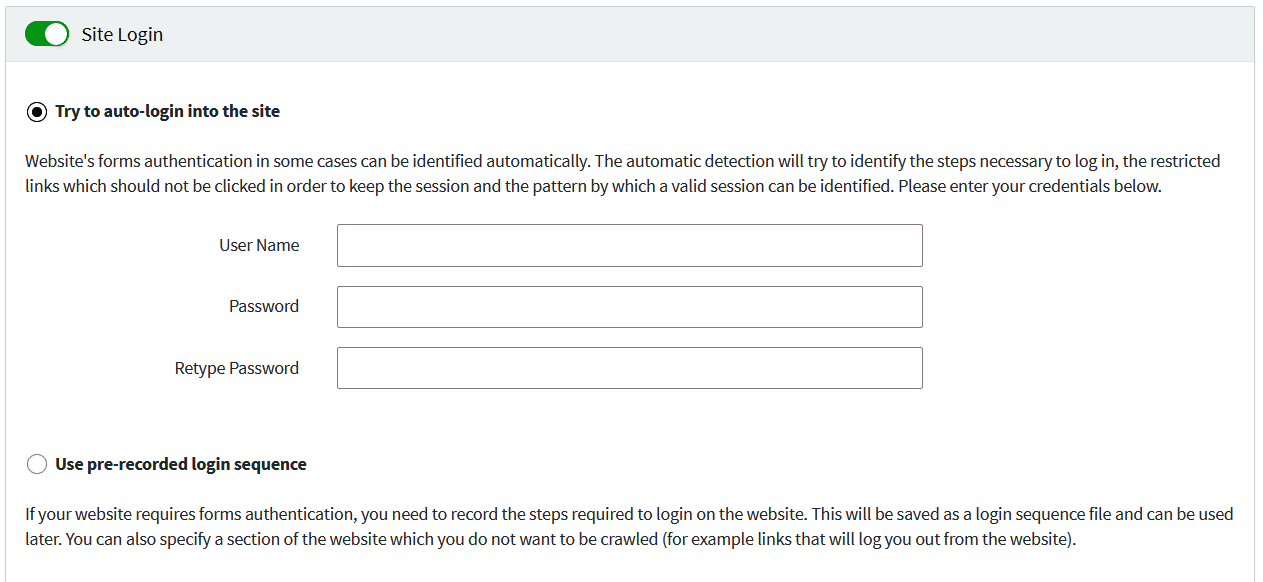
Task: Click the User Name input field
Action: [x=629, y=246]
